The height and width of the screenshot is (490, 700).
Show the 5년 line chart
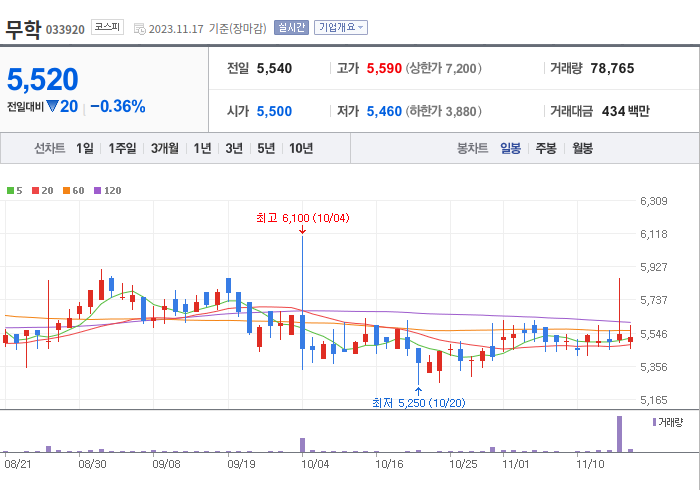266,148
